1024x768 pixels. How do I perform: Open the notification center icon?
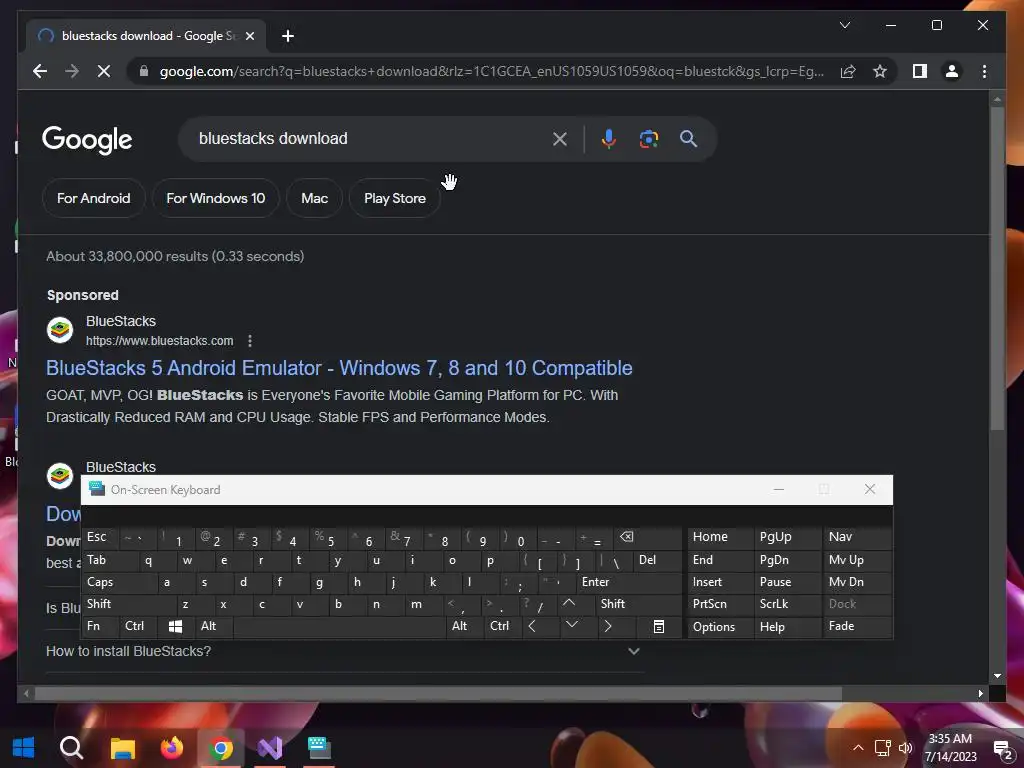(1002, 750)
